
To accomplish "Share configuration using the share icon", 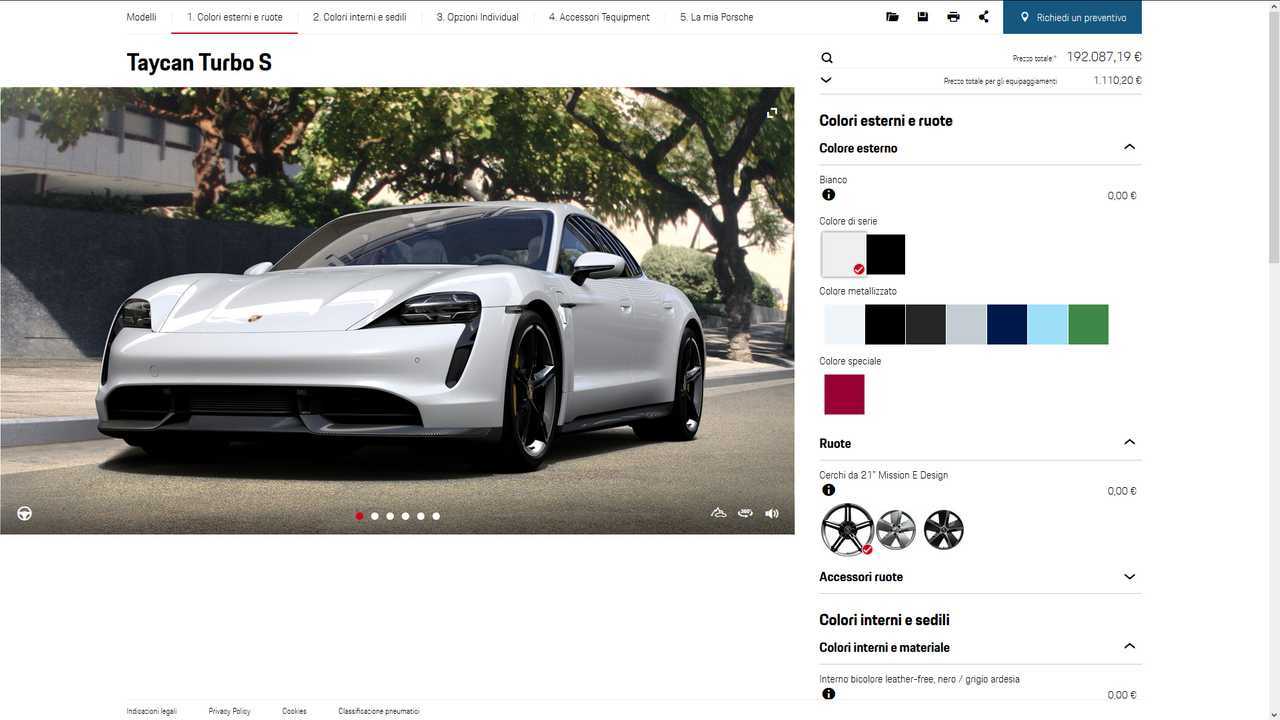I will (983, 17).
